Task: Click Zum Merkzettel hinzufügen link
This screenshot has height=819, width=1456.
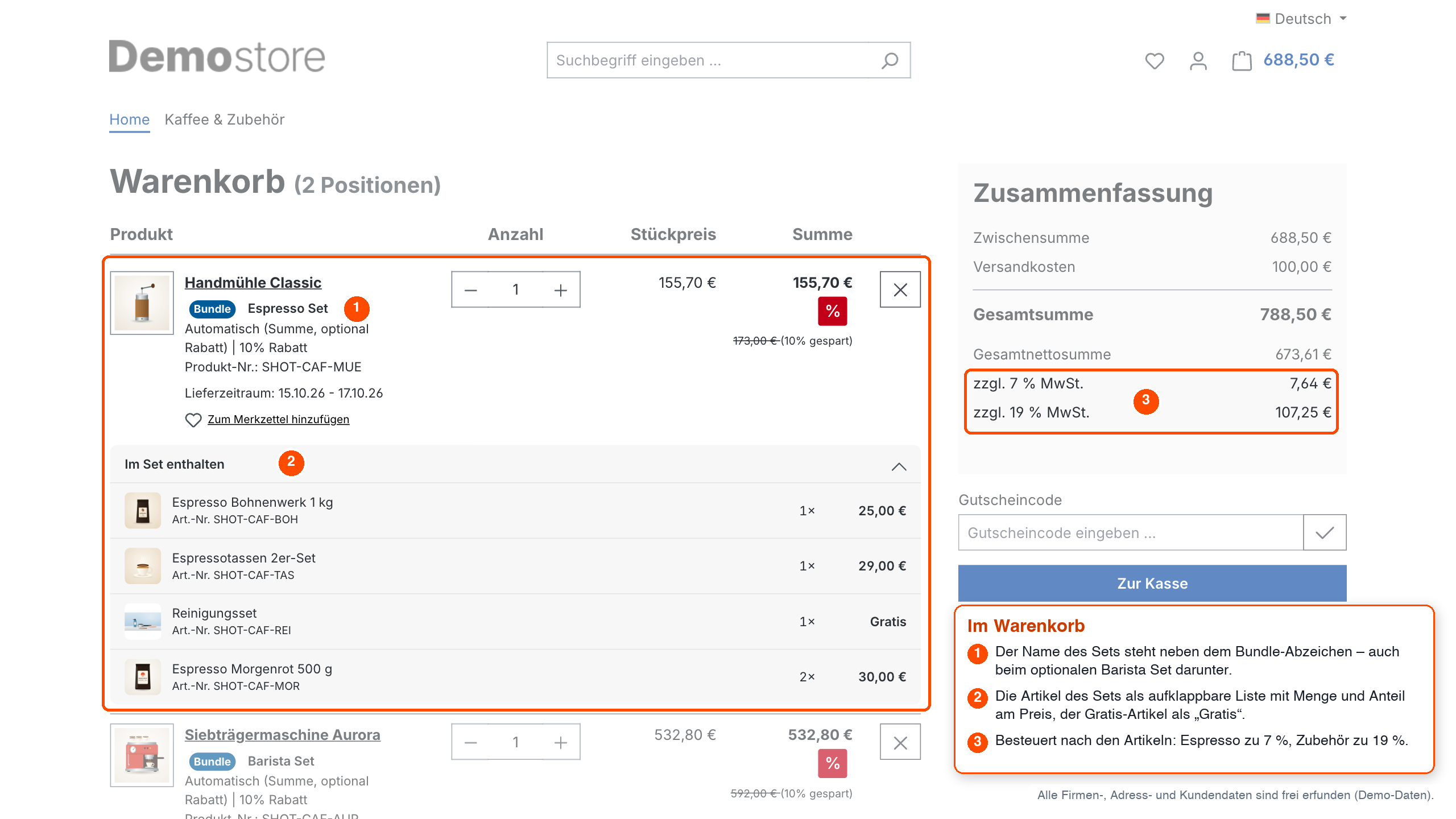Action: click(278, 419)
